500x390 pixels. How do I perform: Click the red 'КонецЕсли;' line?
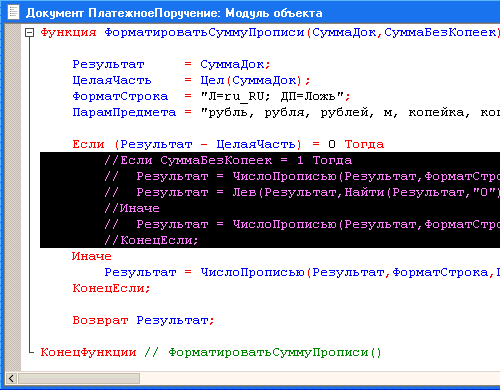[111, 288]
